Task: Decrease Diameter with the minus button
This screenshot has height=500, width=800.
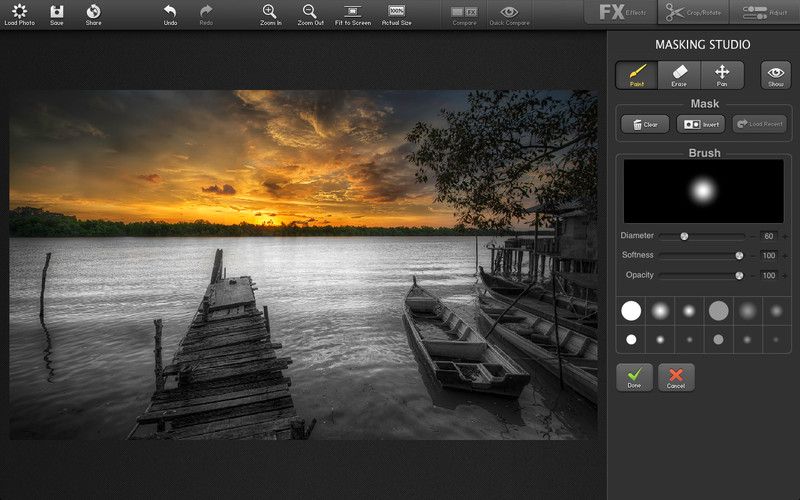Action: pyautogui.click(x=753, y=236)
